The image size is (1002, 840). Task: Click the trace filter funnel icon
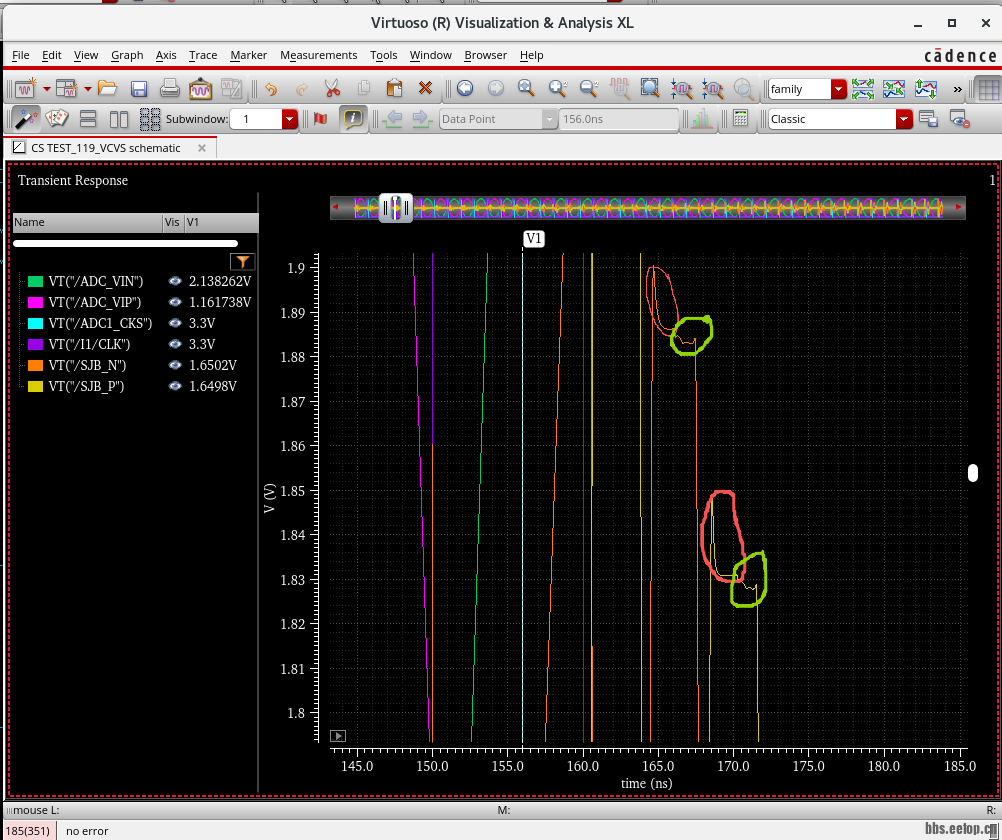242,262
